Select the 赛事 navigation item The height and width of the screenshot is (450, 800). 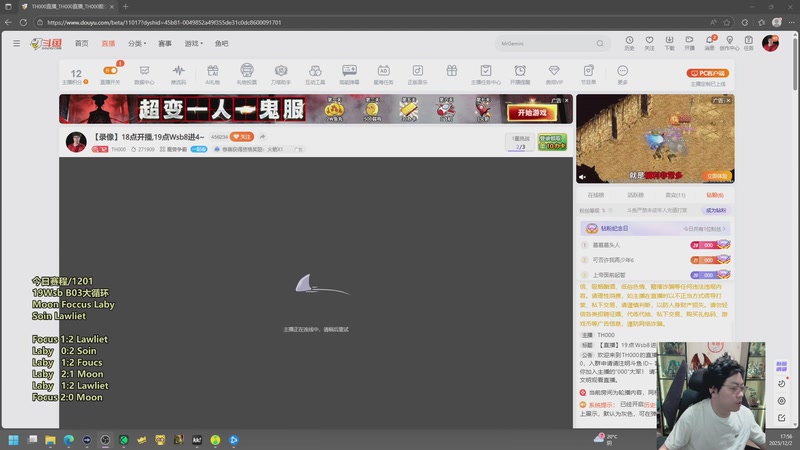click(x=165, y=44)
